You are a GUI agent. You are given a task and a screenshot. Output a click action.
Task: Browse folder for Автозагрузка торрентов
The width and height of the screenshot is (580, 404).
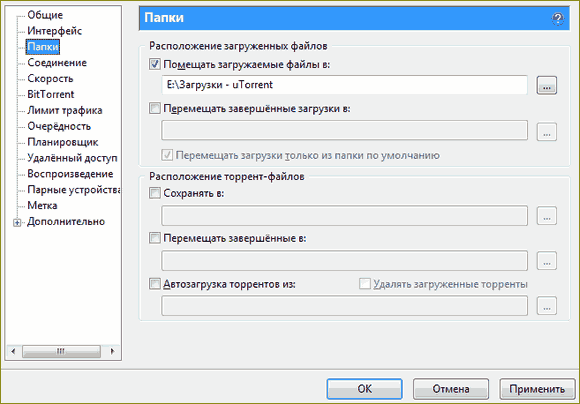[547, 306]
